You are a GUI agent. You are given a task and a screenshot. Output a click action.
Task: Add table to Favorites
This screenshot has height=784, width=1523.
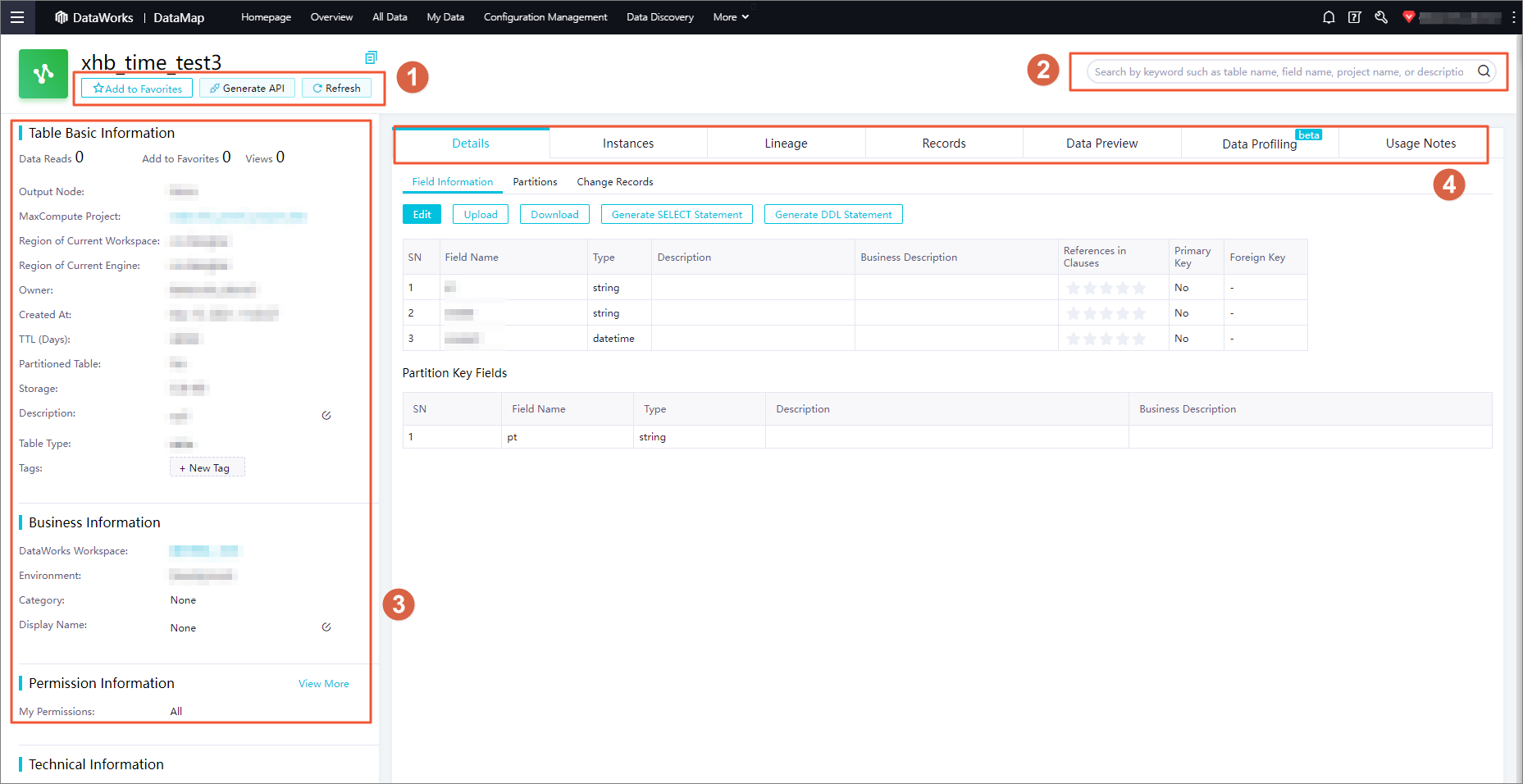pyautogui.click(x=137, y=88)
